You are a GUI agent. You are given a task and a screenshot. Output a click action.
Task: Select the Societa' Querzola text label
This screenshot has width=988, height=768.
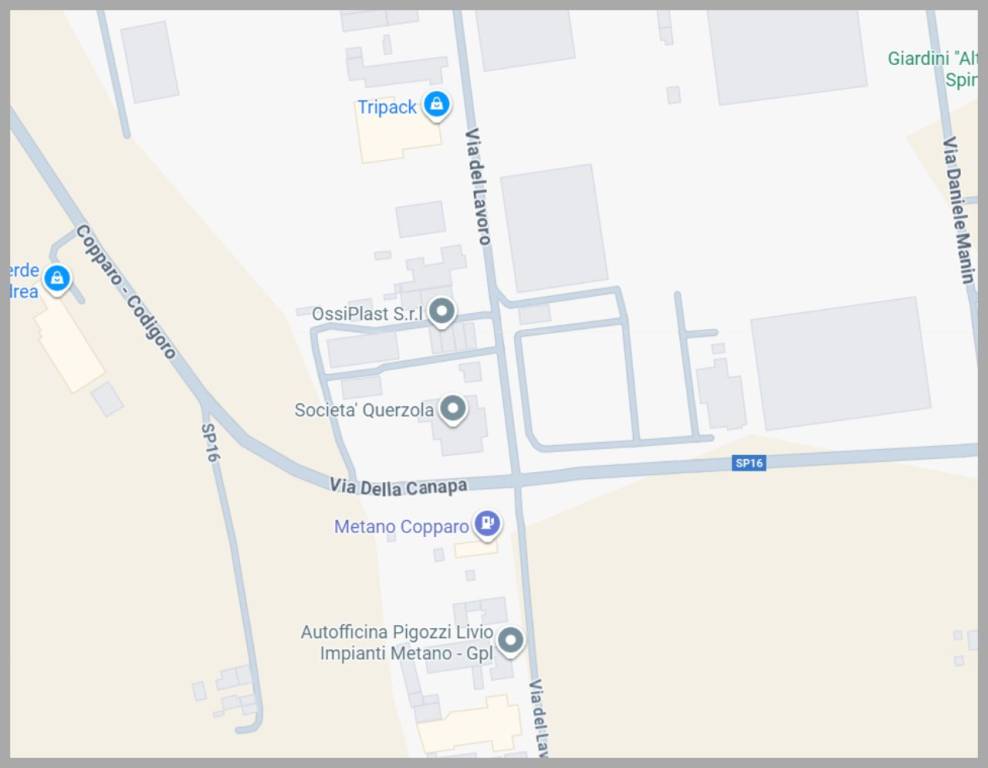pyautogui.click(x=364, y=410)
